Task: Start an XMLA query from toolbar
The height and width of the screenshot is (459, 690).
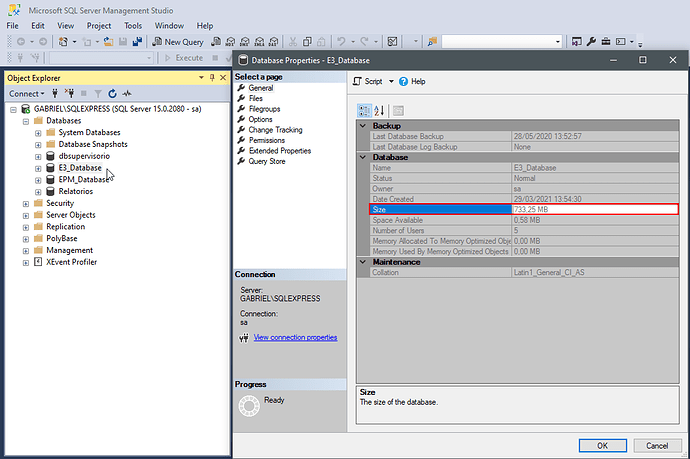Action: click(259, 42)
